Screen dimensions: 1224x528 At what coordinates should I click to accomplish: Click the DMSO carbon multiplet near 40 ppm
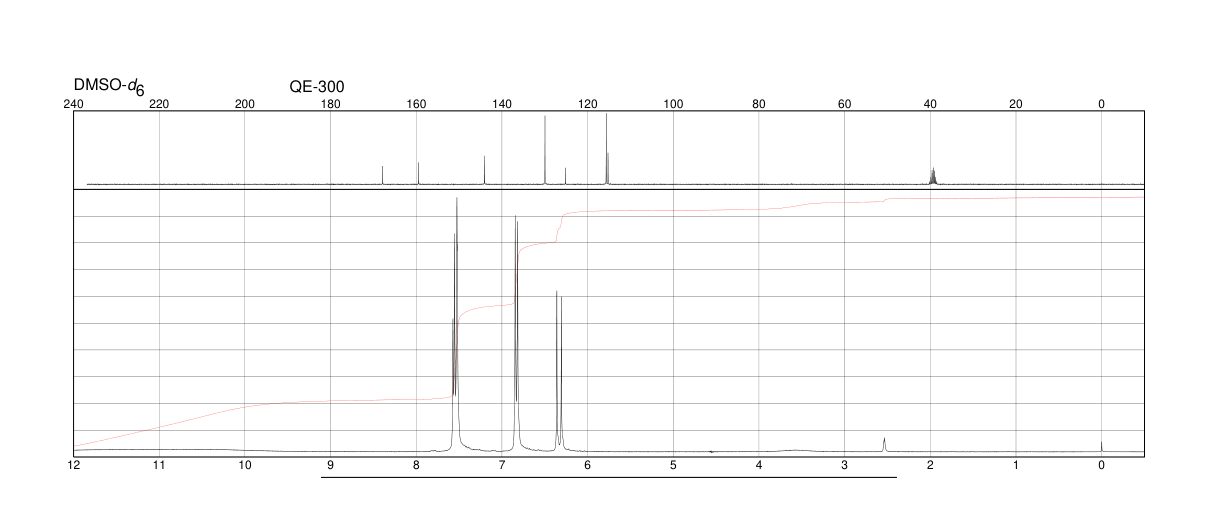[x=933, y=176]
